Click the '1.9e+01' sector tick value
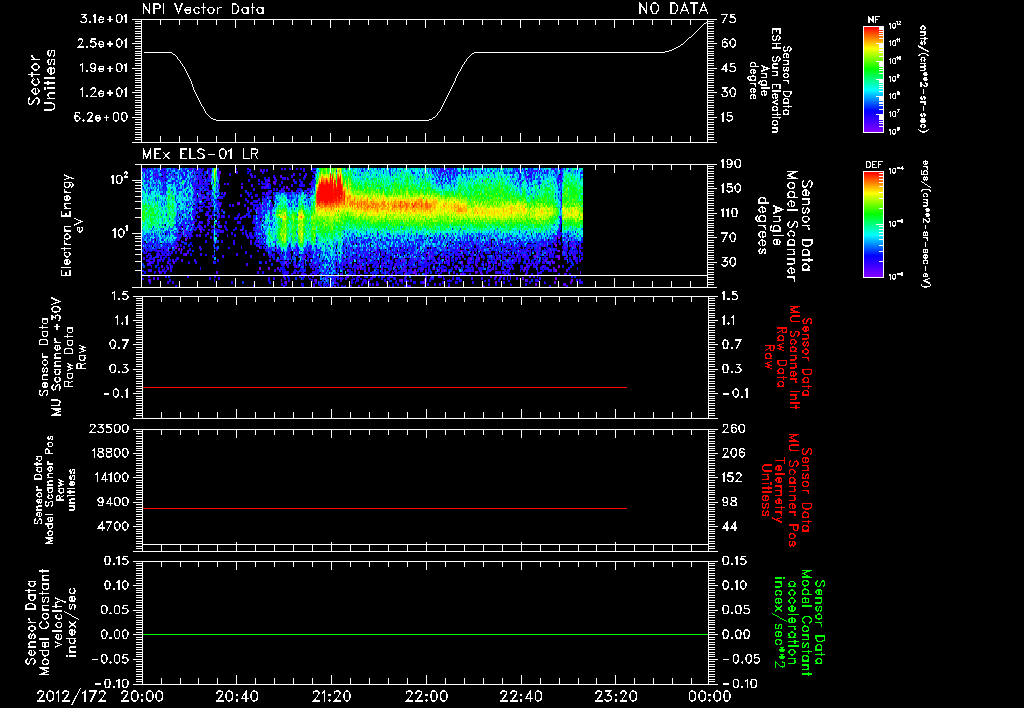Screen dimensions: 1024x708 (x=104, y=68)
